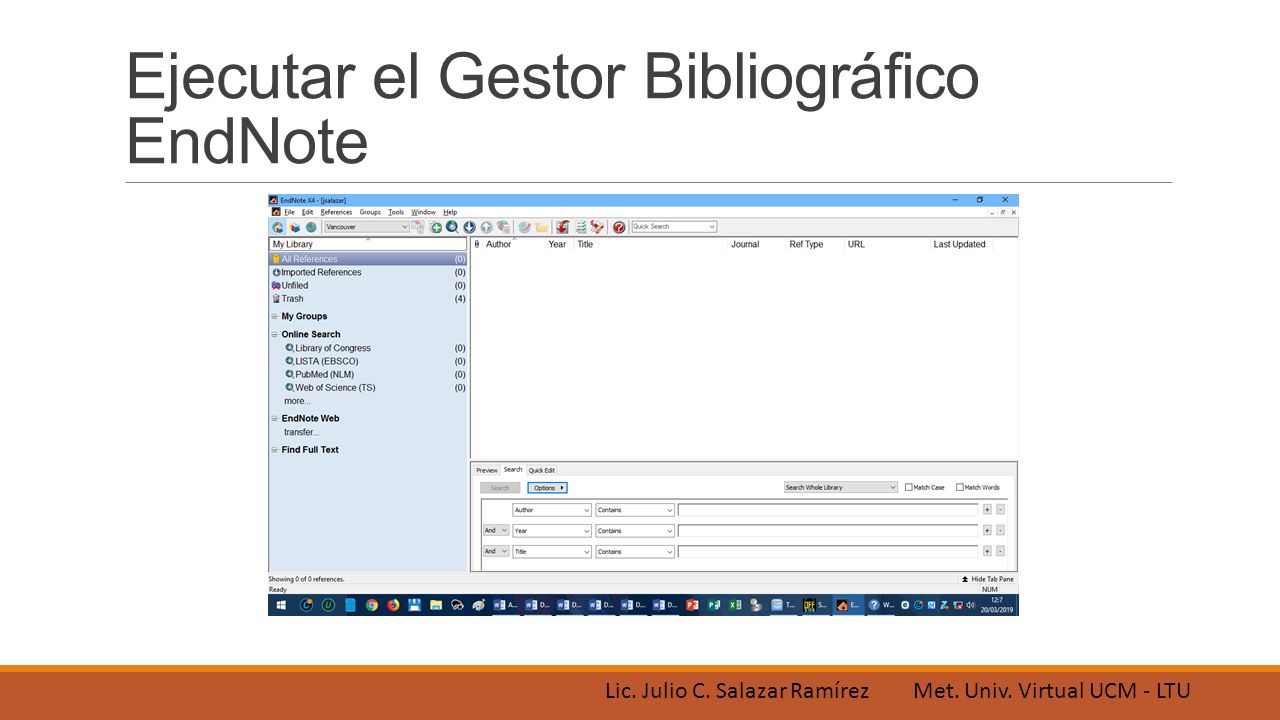Open the File menu
The height and width of the screenshot is (720, 1280).
tap(289, 212)
